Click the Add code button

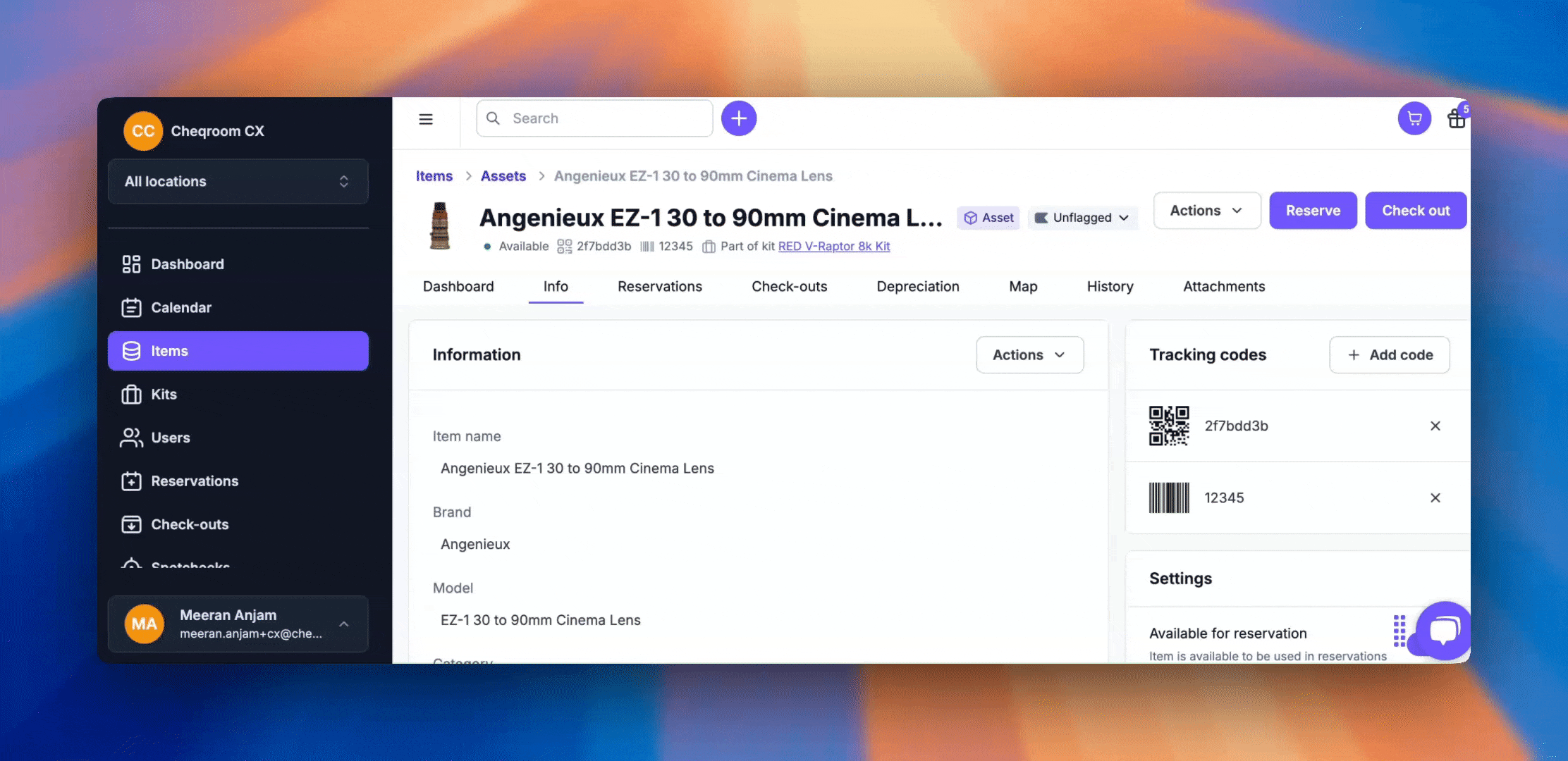tap(1390, 355)
